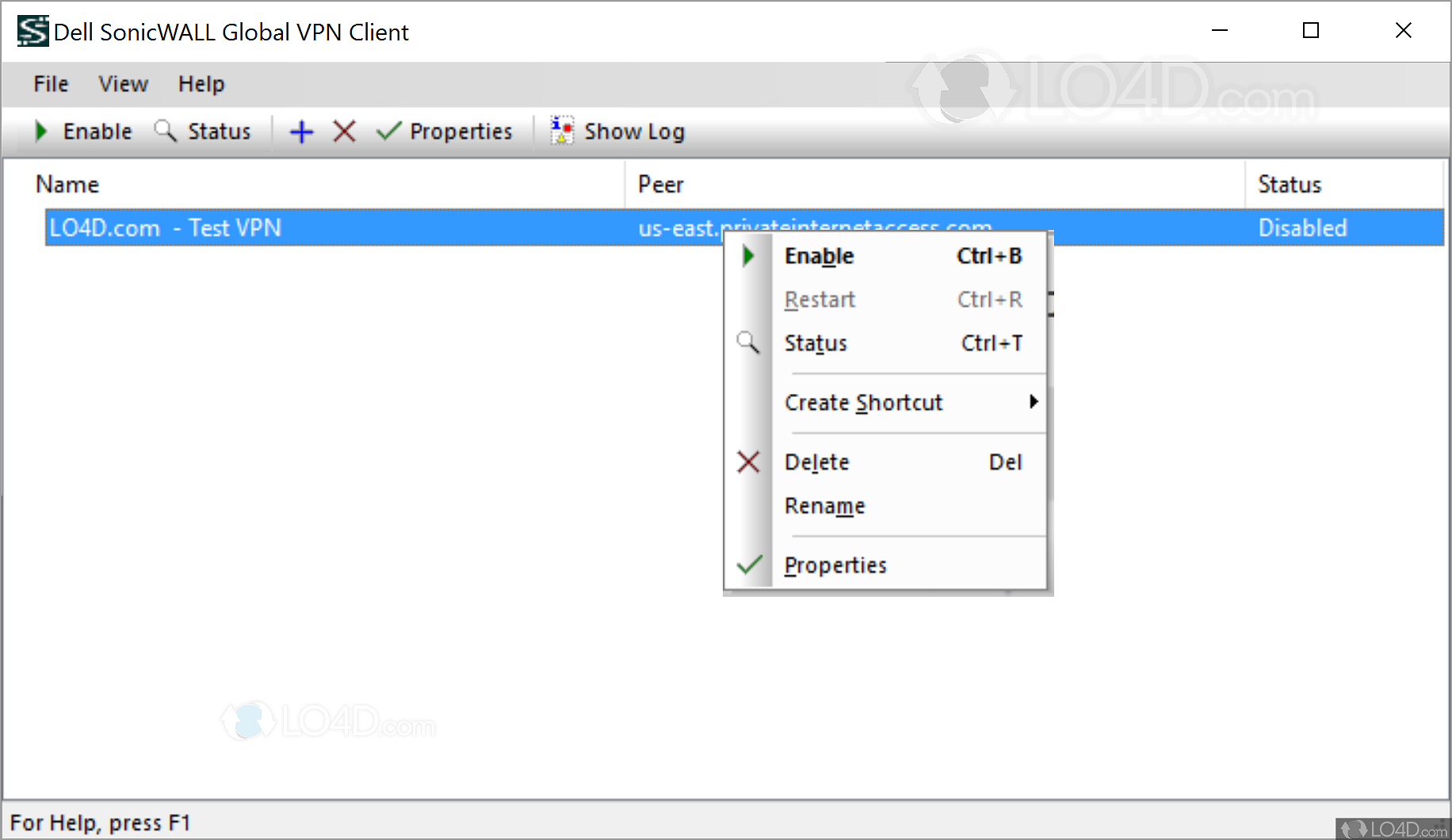Choose Rename in the context menu
Image resolution: width=1452 pixels, height=840 pixels.
pyautogui.click(x=885, y=506)
